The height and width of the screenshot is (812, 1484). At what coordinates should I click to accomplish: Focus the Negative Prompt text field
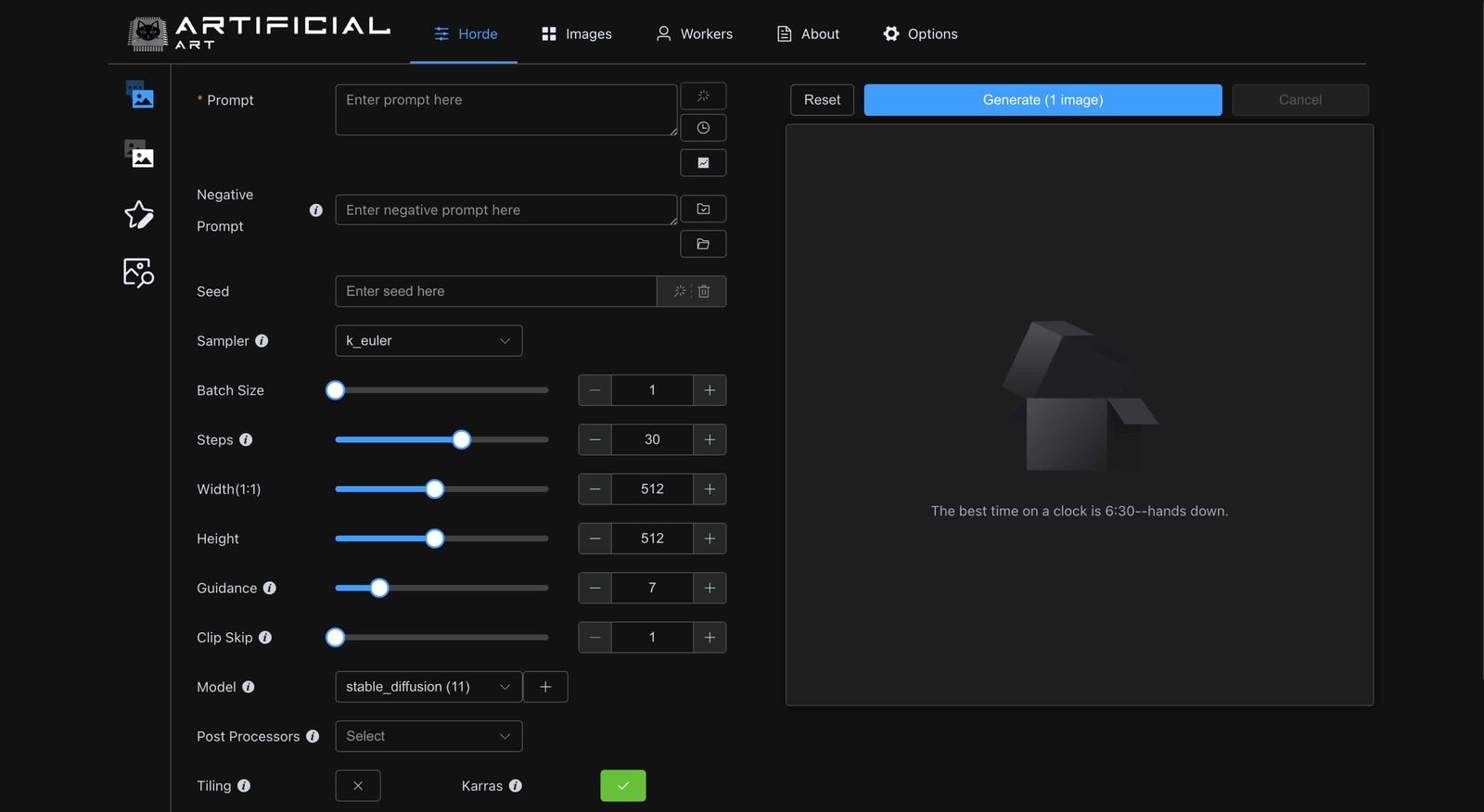pyautogui.click(x=506, y=210)
